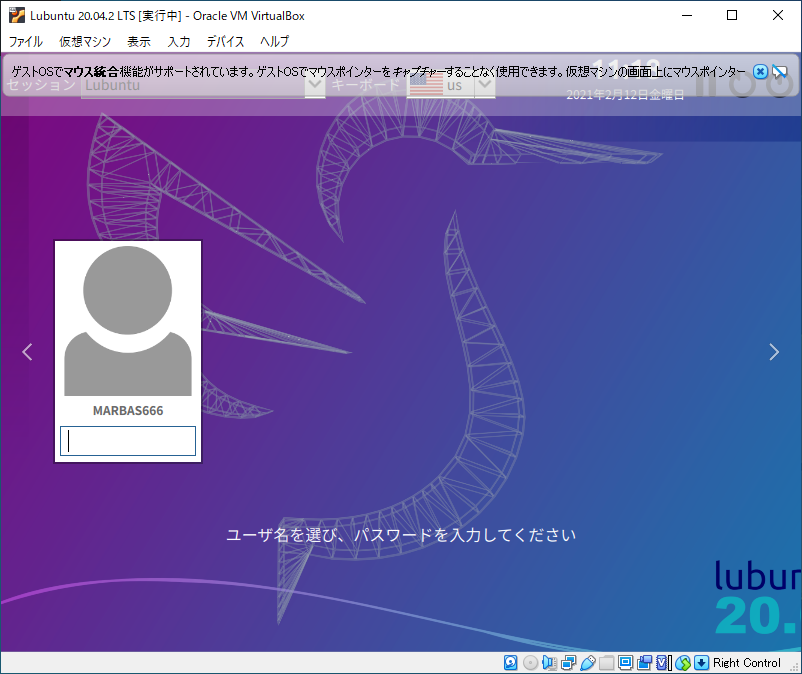Click the VirtualBox icon in title bar
This screenshot has width=802, height=674.
click(x=16, y=15)
